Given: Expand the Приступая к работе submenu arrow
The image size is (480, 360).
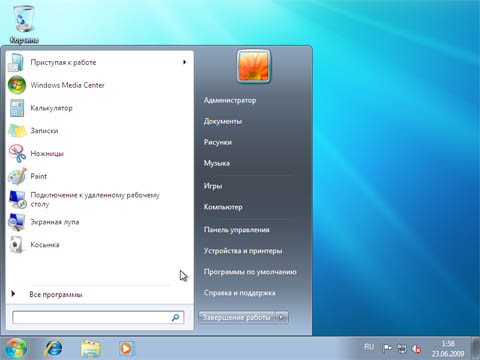Looking at the screenshot, I should [x=184, y=62].
